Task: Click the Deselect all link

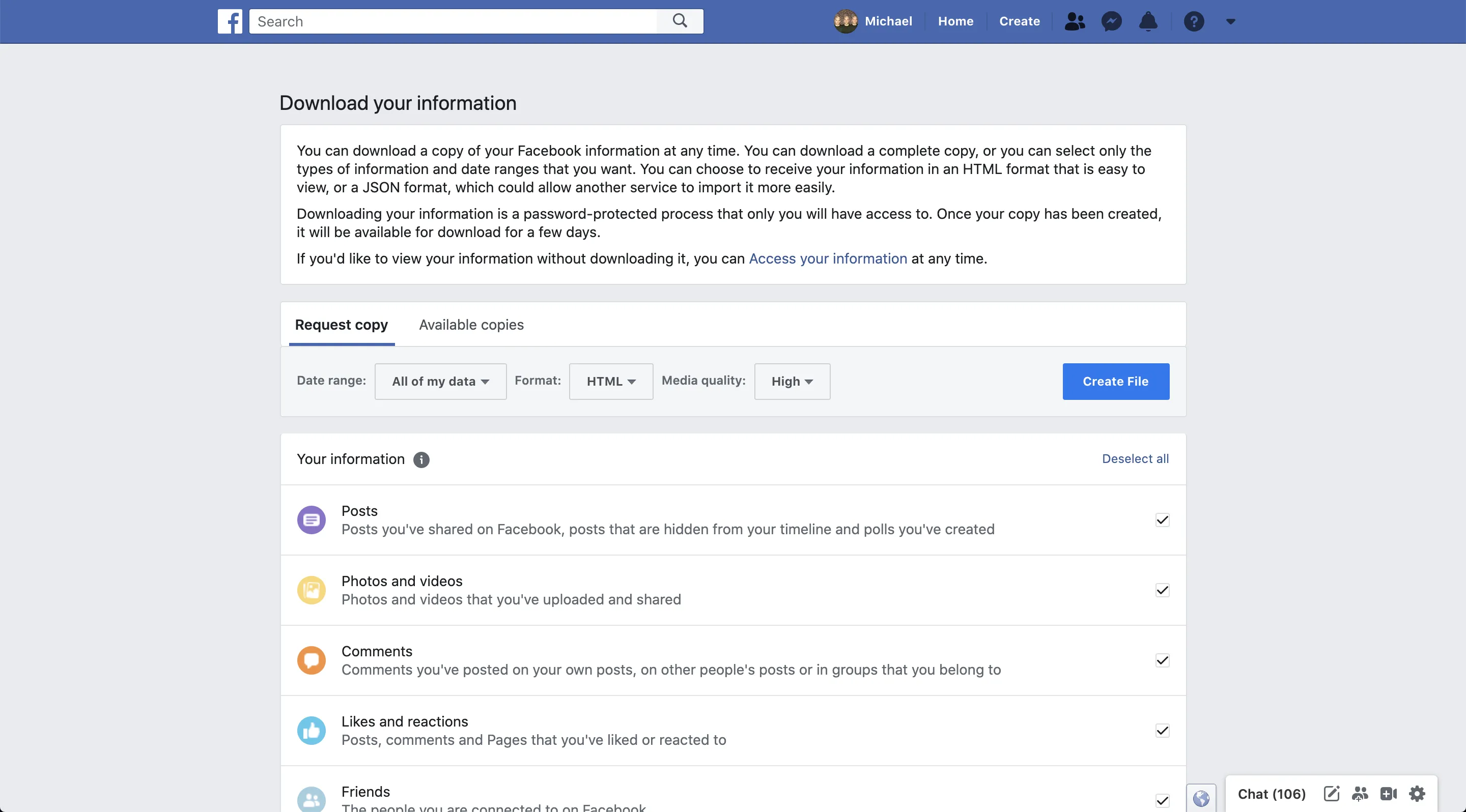Action: pos(1135,459)
